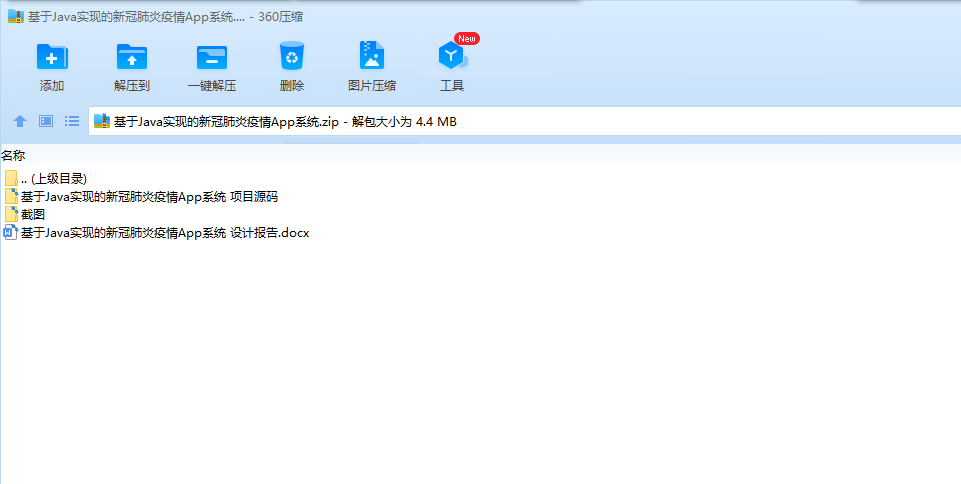The width and height of the screenshot is (961, 484).
Task: Switch to the thumbnail view icon
Action: (46, 121)
